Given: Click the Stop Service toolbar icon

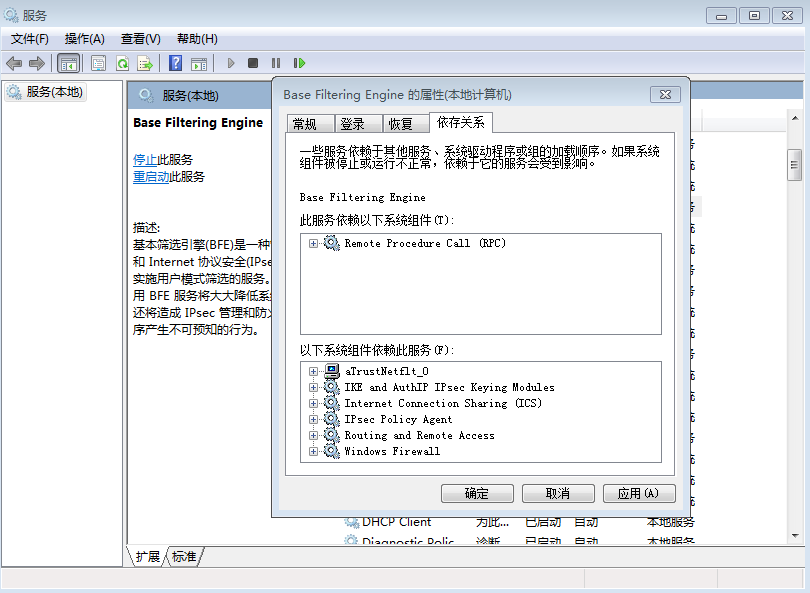Looking at the screenshot, I should 253,63.
